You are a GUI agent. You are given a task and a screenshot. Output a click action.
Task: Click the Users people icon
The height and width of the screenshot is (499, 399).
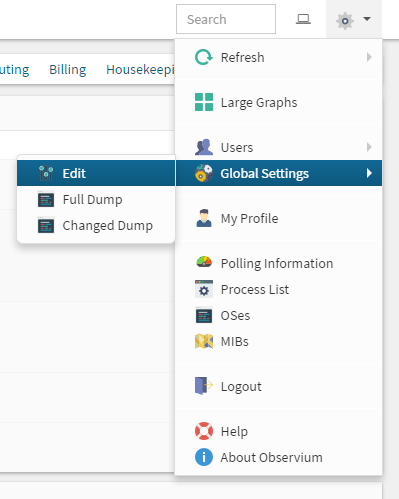click(x=204, y=147)
